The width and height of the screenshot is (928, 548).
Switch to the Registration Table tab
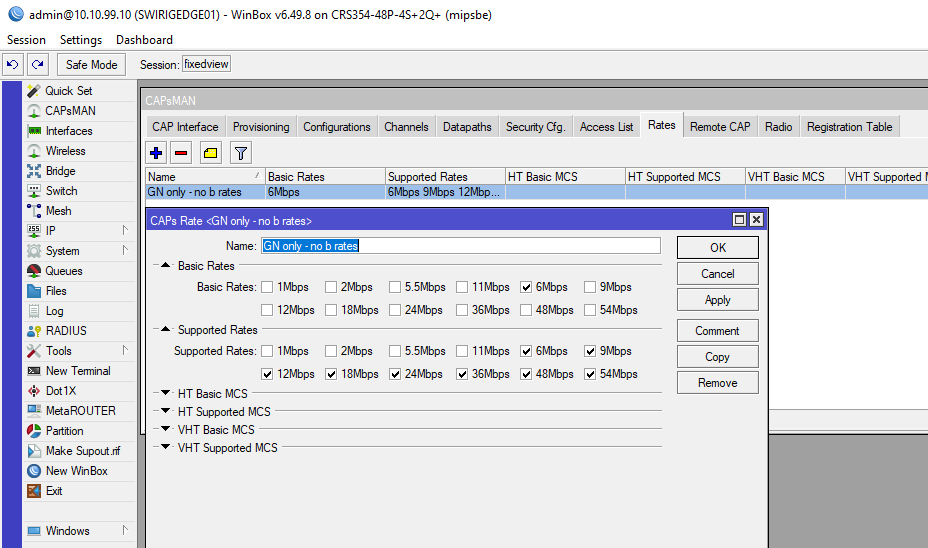(x=849, y=127)
